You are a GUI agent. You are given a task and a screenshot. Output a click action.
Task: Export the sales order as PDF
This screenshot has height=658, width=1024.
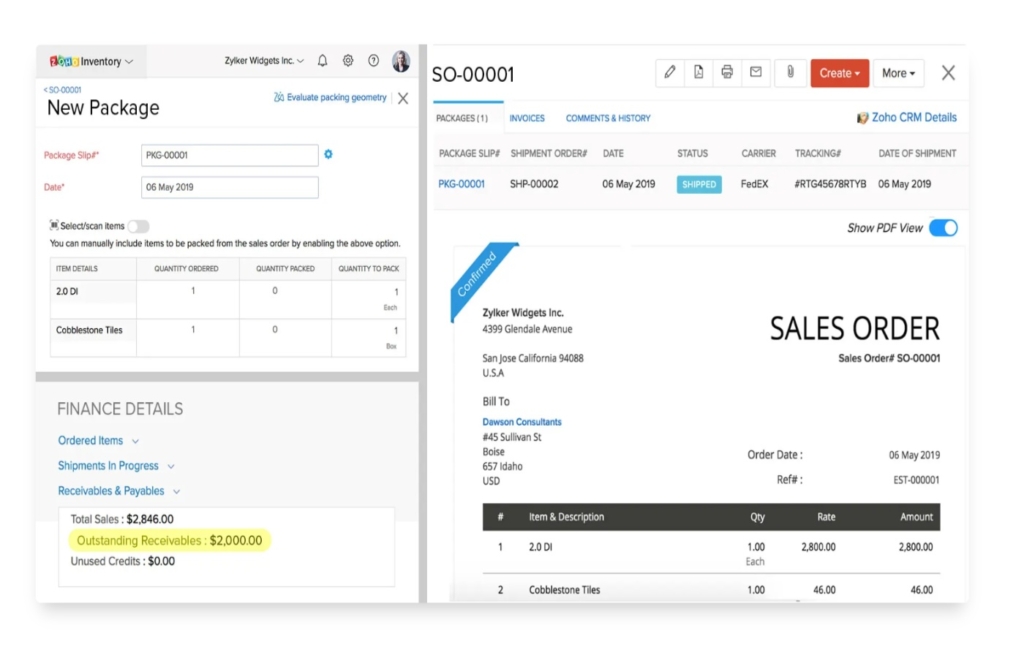coord(698,72)
